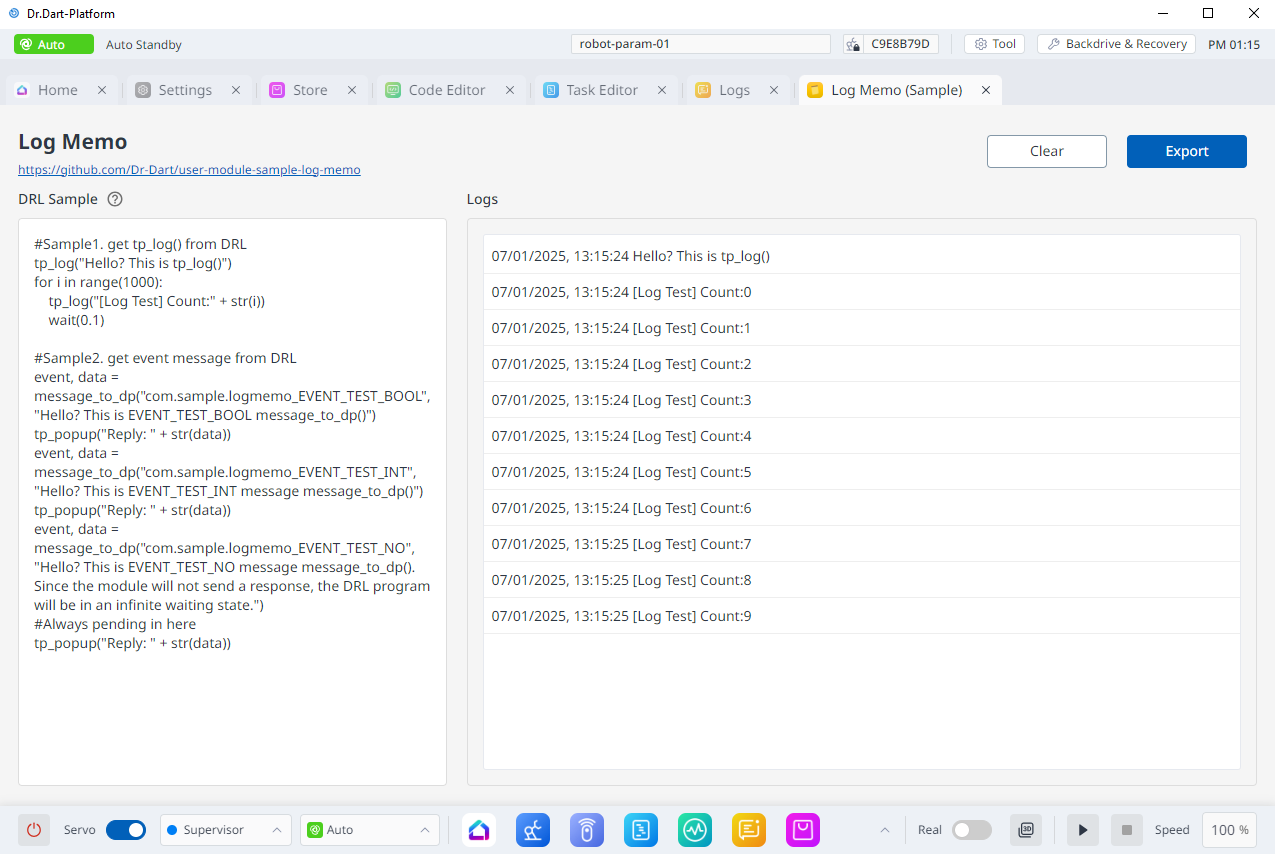Click the red power button icon
Screen dimensions: 1275x854
[x=34, y=830]
